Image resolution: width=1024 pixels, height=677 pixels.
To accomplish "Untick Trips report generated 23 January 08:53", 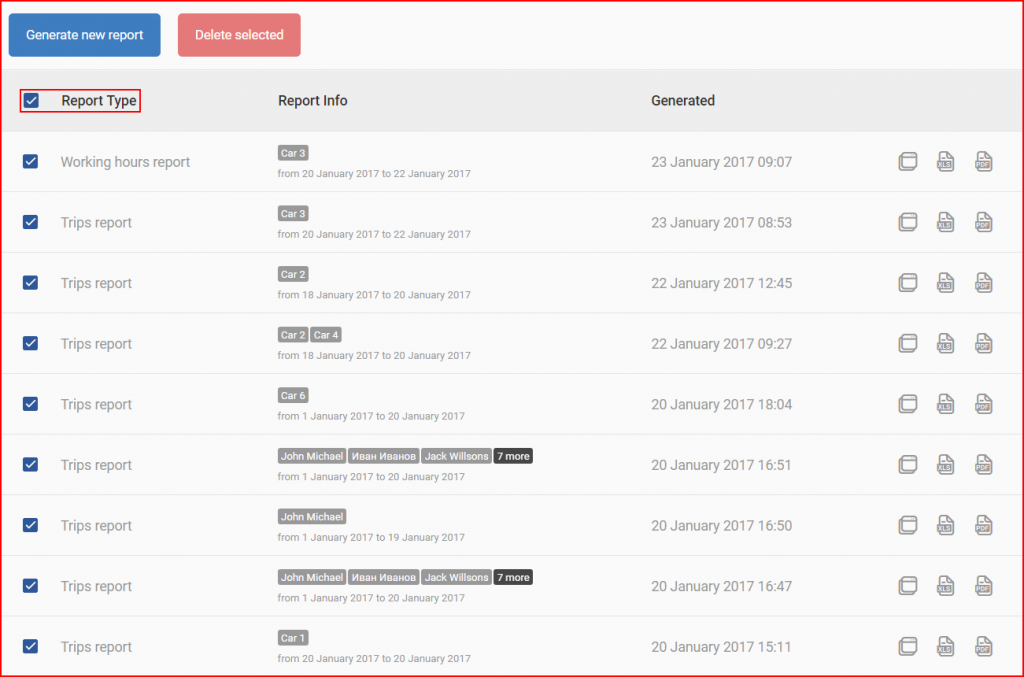I will pyautogui.click(x=31, y=222).
